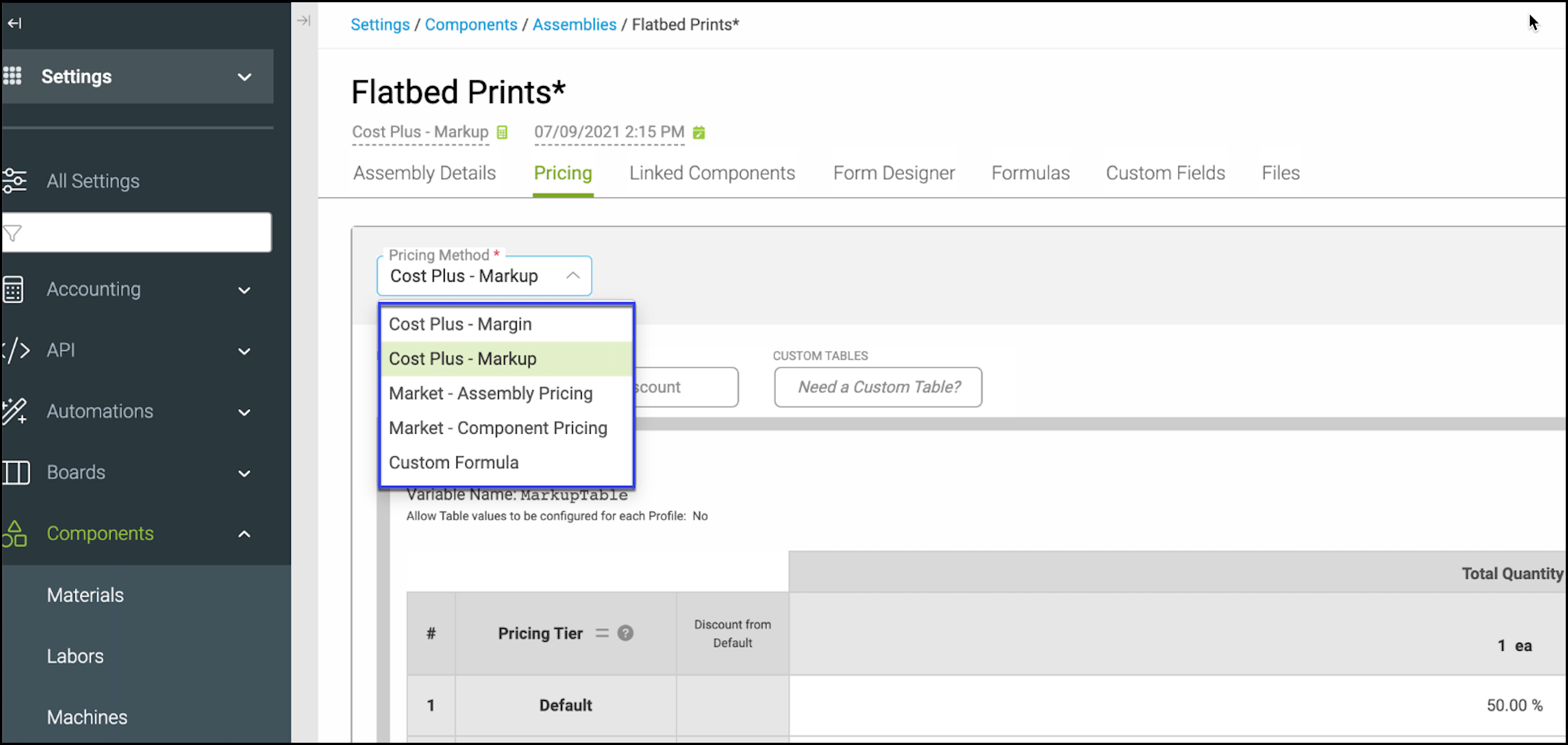Click the Pricing Tier equals icon

coord(601,633)
